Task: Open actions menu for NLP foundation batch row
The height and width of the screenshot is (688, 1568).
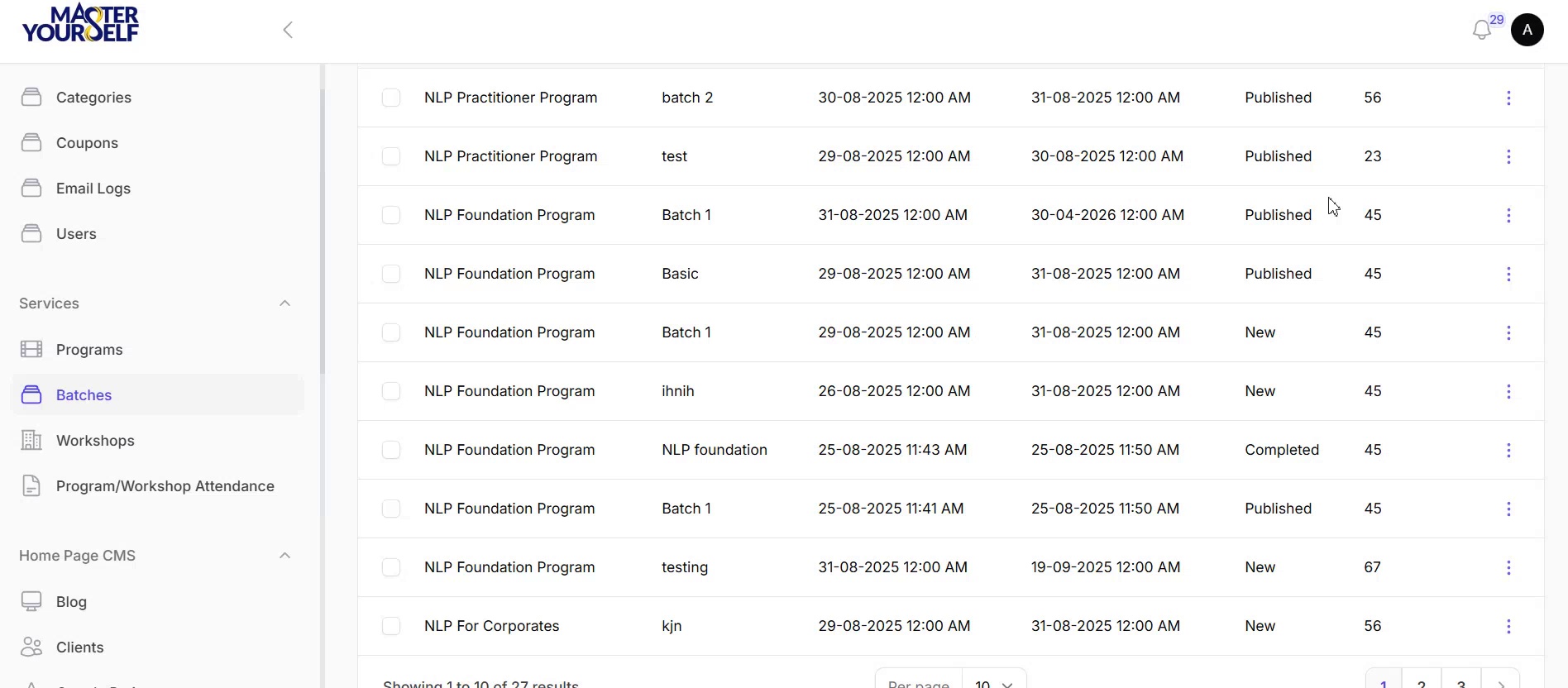Action: coord(1508,450)
